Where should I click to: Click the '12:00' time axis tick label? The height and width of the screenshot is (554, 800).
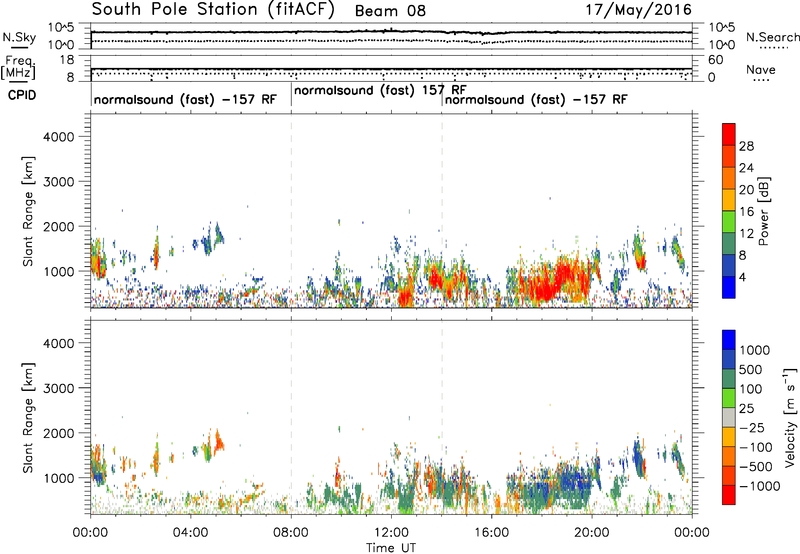point(391,533)
